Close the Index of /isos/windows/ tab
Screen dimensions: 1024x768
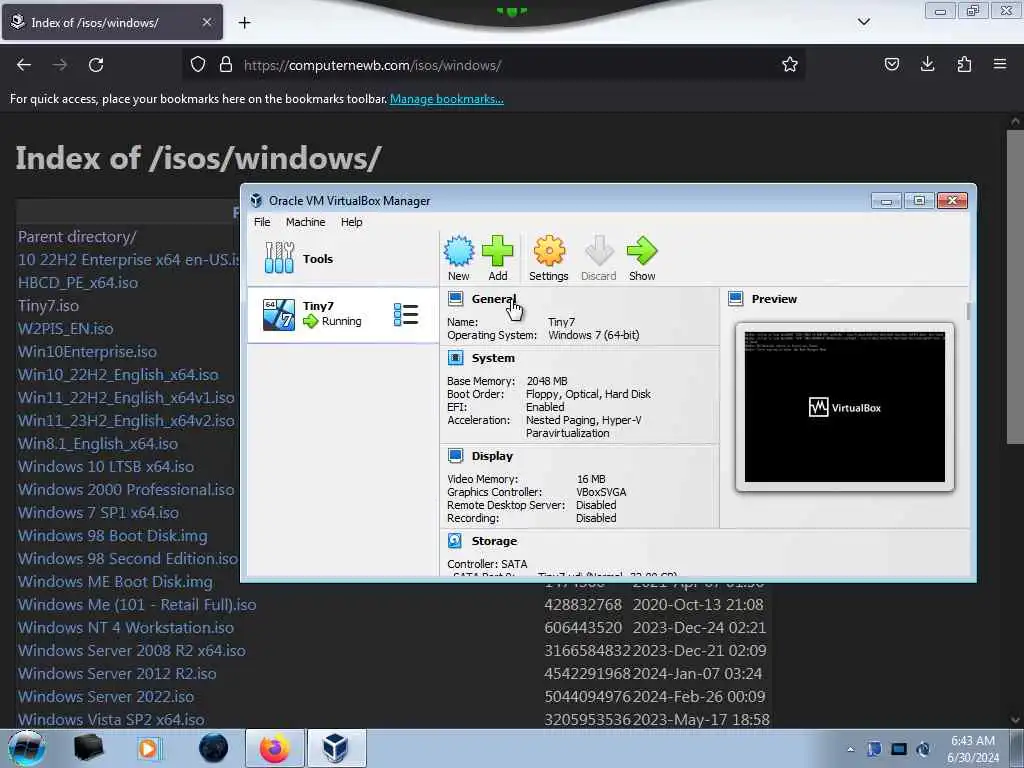[x=206, y=22]
